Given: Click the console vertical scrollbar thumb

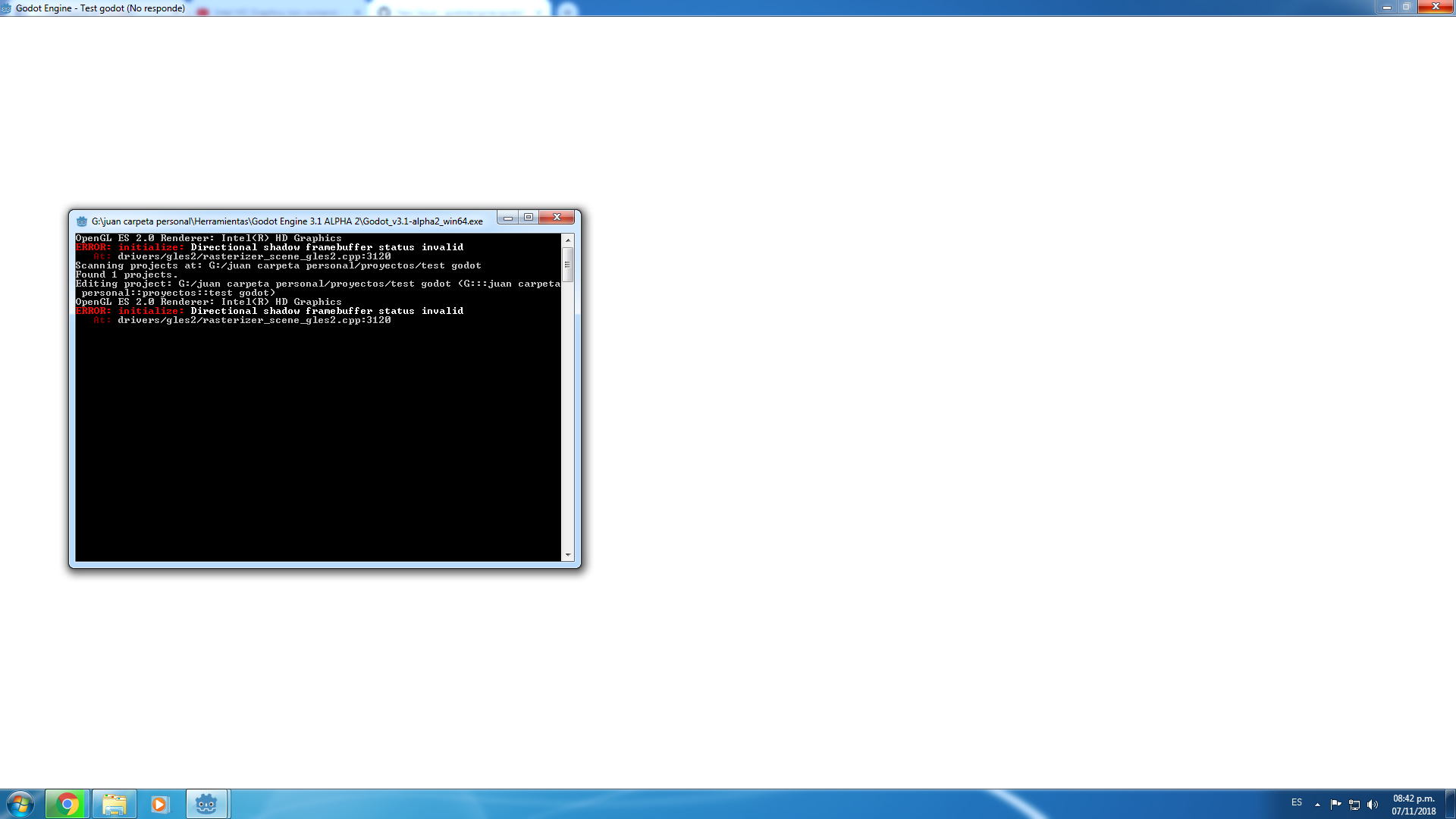Looking at the screenshot, I should 567,265.
